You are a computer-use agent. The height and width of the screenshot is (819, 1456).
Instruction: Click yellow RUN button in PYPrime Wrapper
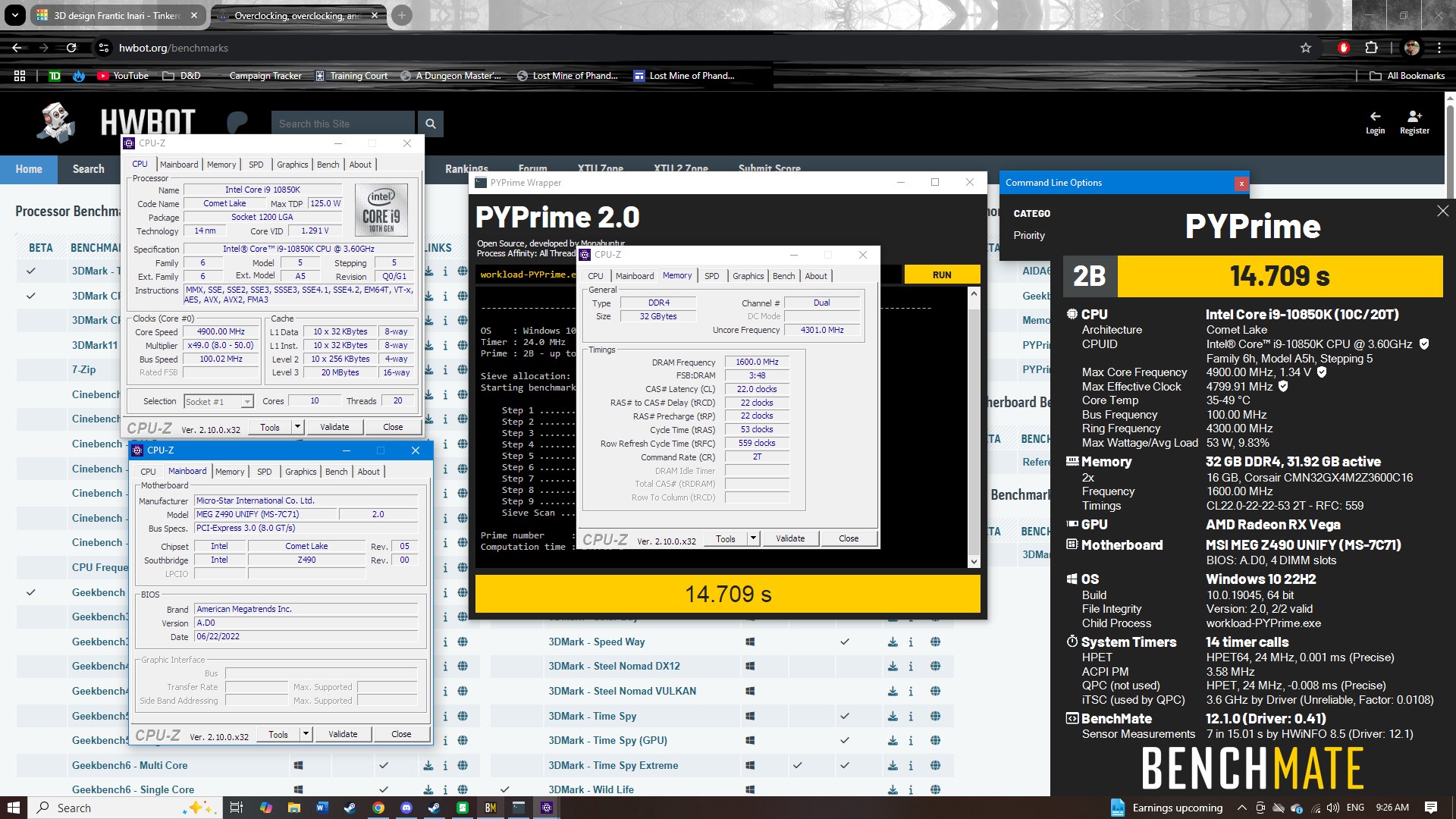click(942, 275)
